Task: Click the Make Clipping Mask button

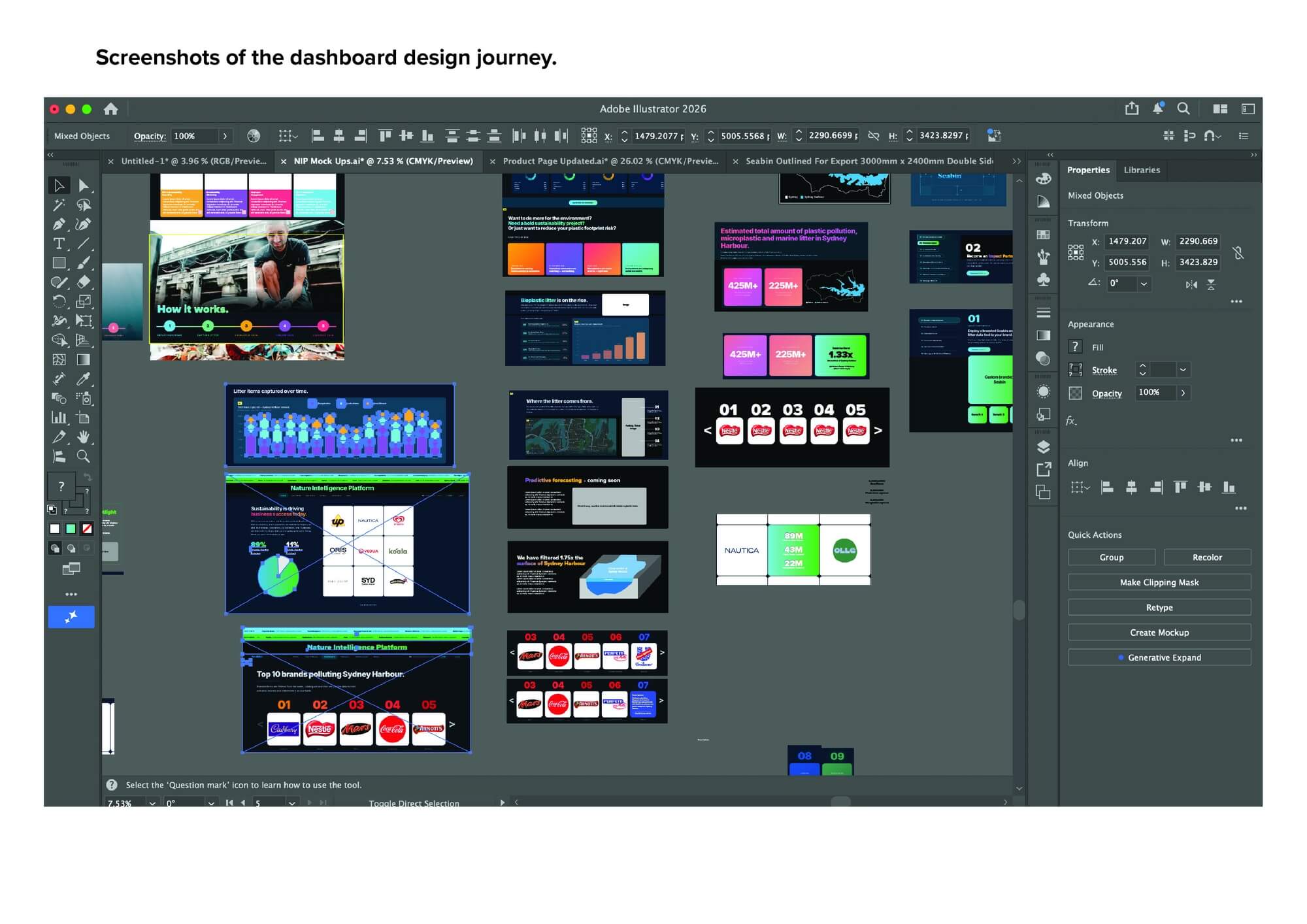Action: click(1159, 582)
